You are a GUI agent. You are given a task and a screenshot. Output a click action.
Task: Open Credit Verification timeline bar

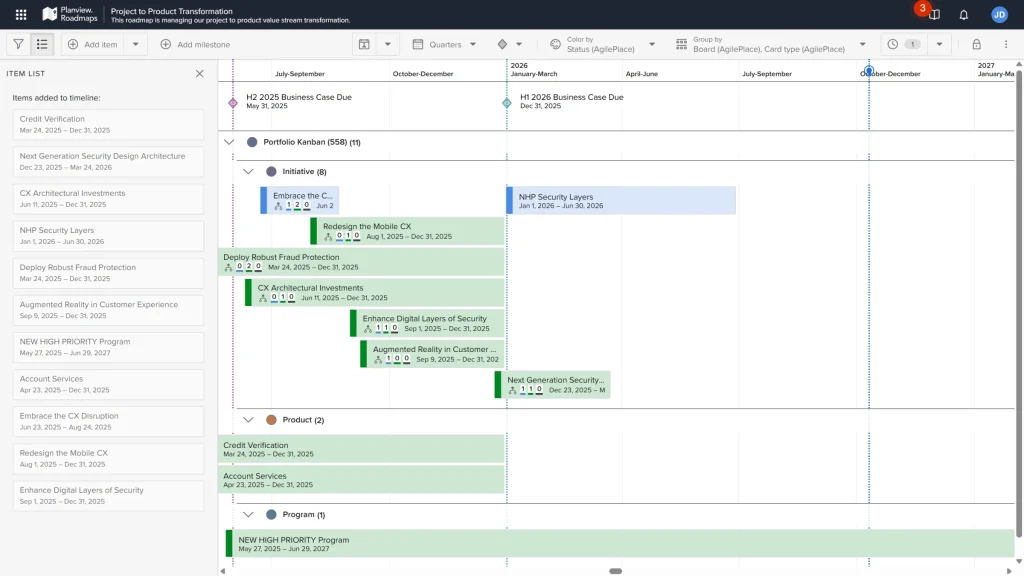click(x=361, y=449)
